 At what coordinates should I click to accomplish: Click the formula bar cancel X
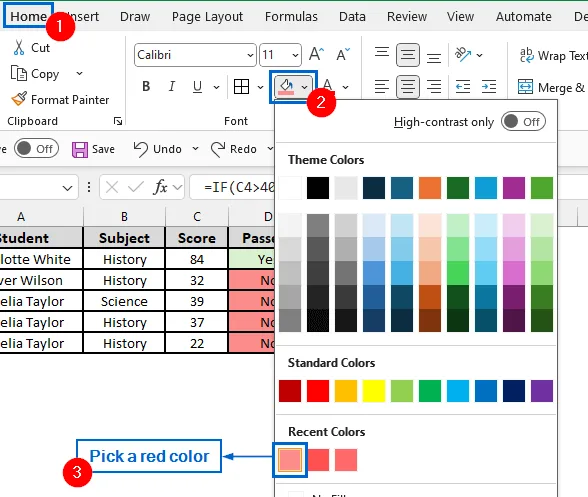(x=112, y=186)
